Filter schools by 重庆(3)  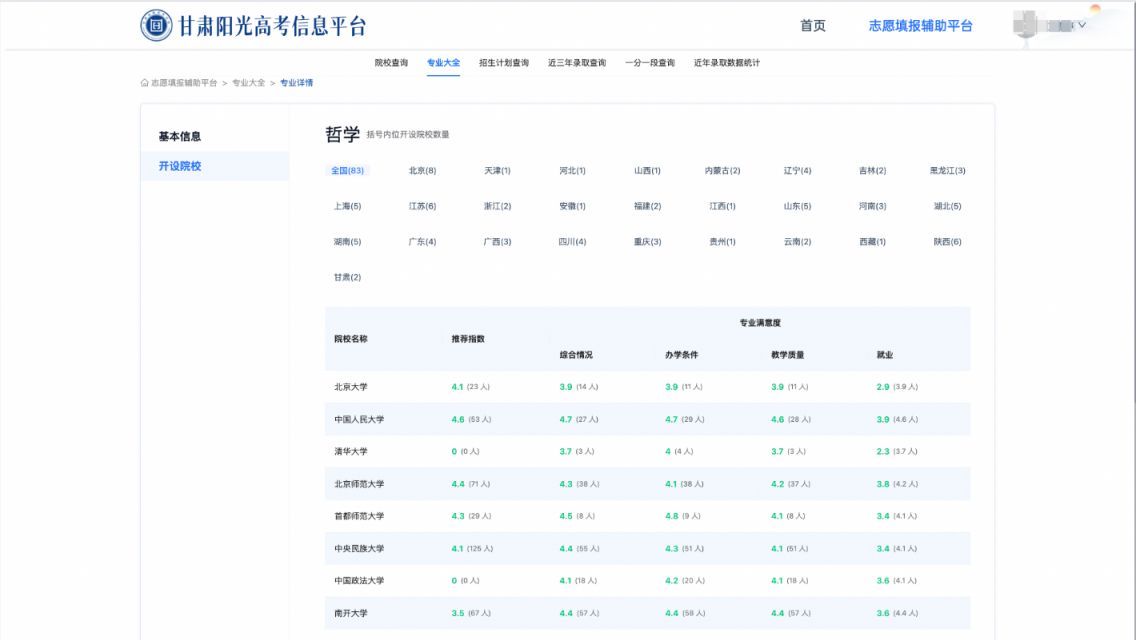pos(647,241)
